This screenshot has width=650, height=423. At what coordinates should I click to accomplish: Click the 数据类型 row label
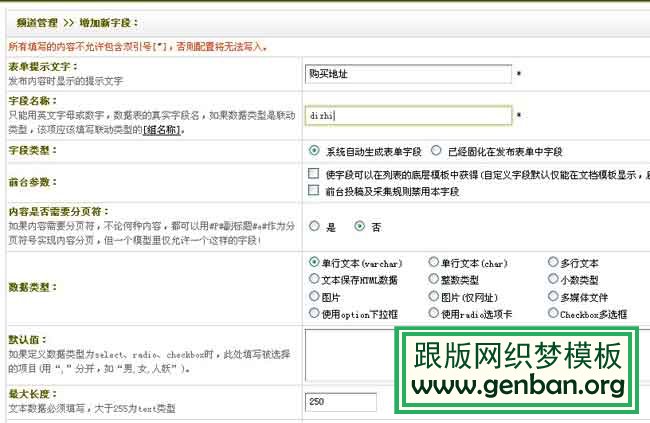pyautogui.click(x=32, y=287)
